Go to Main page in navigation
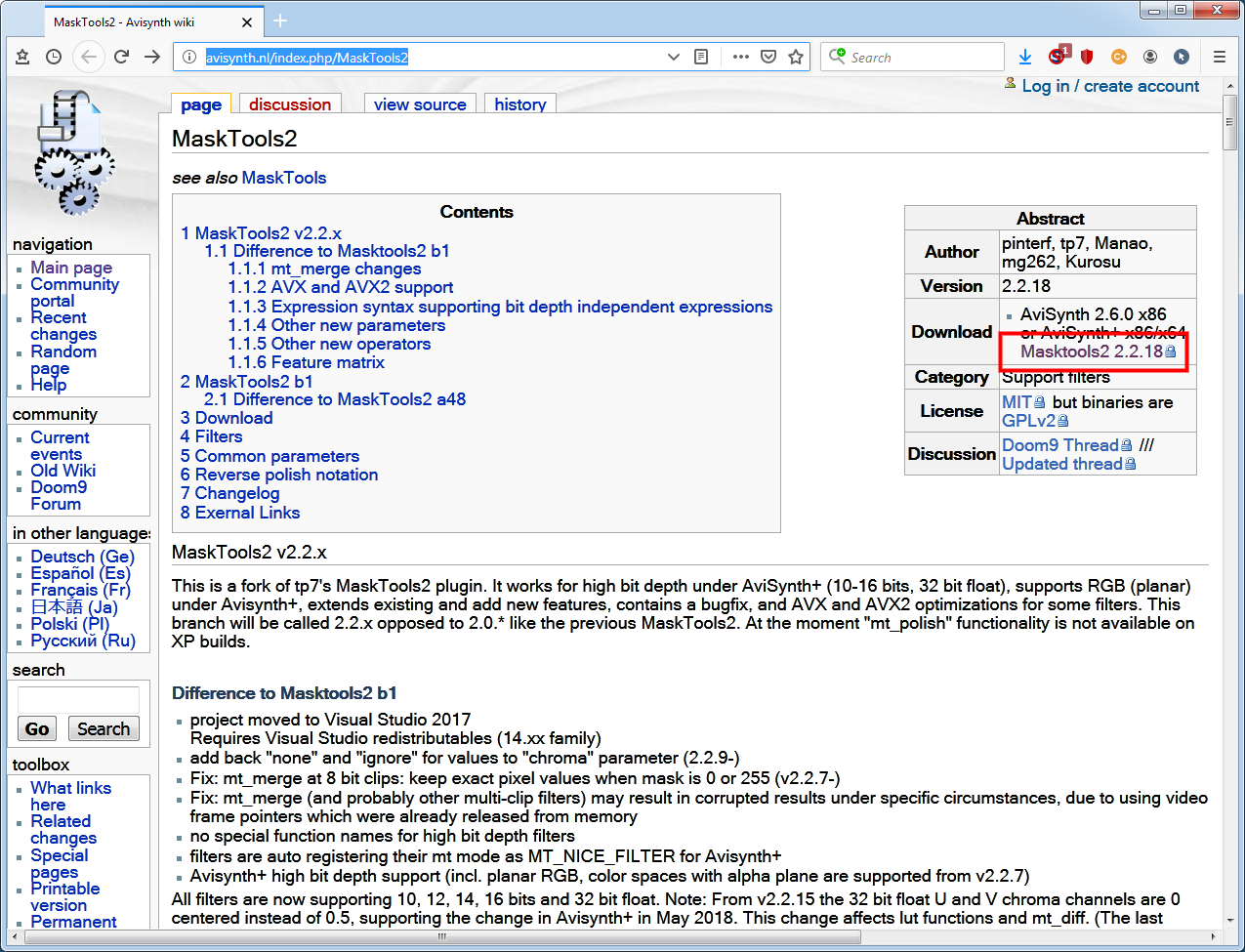 pos(71,268)
